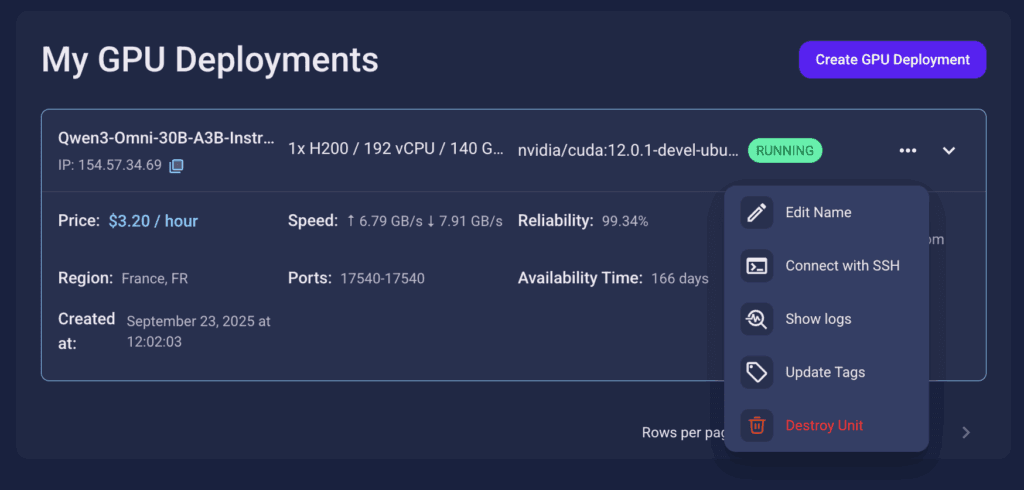1024x490 pixels.
Task: Click the tag icon beside Update Tags
Action: coord(757,372)
